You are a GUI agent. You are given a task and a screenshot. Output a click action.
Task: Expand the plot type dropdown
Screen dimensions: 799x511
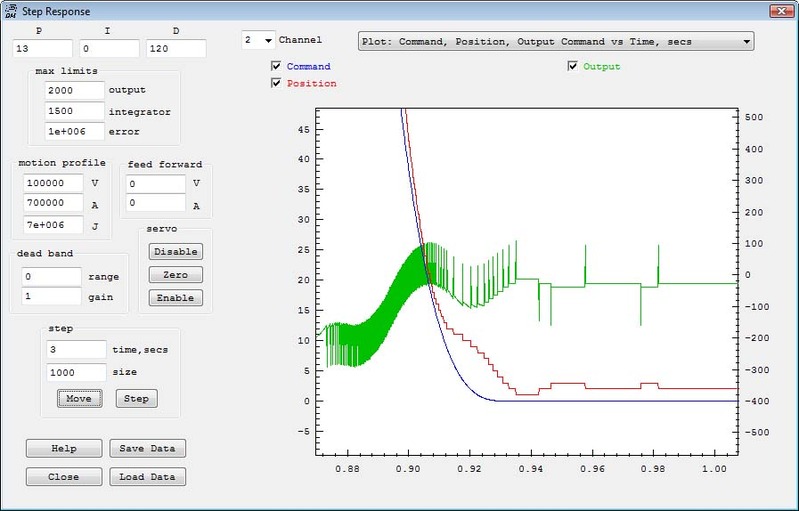(x=746, y=42)
